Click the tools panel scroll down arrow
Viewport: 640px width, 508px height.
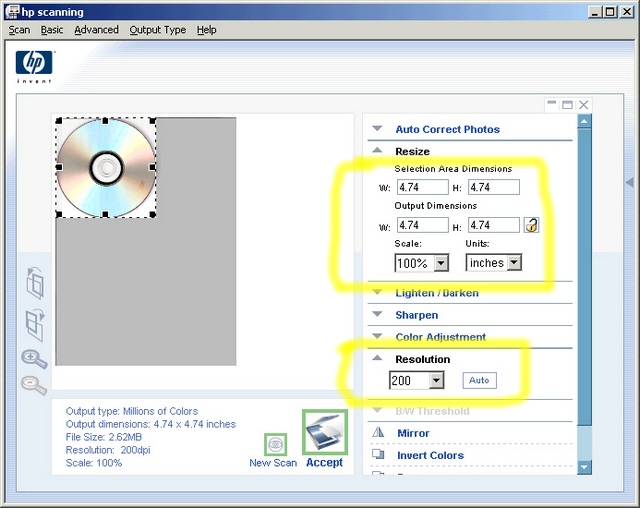click(584, 467)
